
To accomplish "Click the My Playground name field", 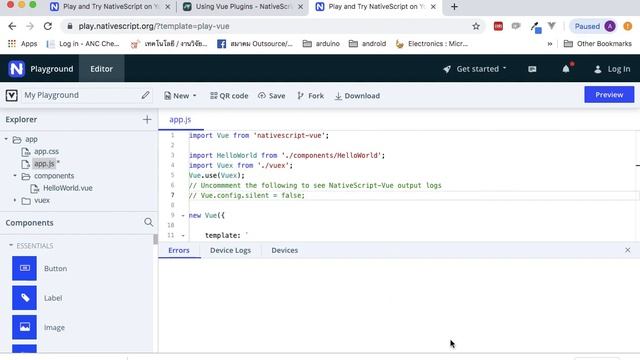I will pyautogui.click(x=80, y=95).
